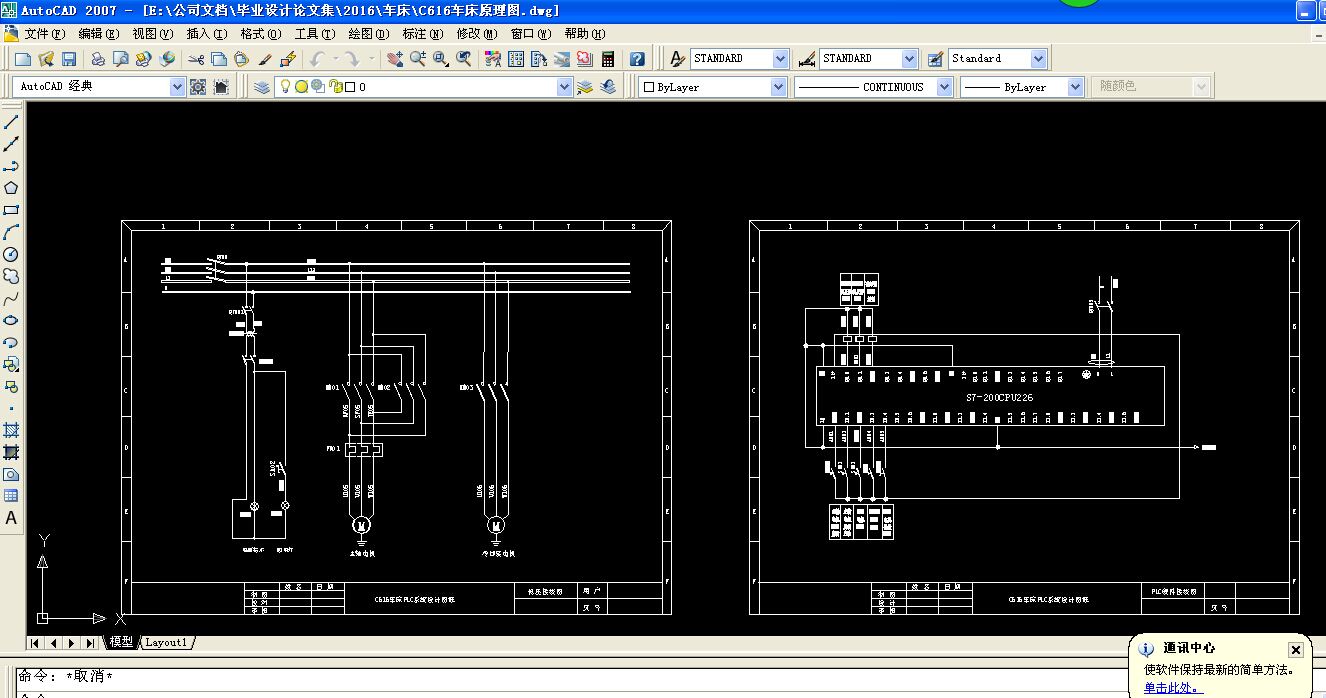Click the Cut scissors icon
Viewport: 1326px width, 698px height.
point(196,60)
